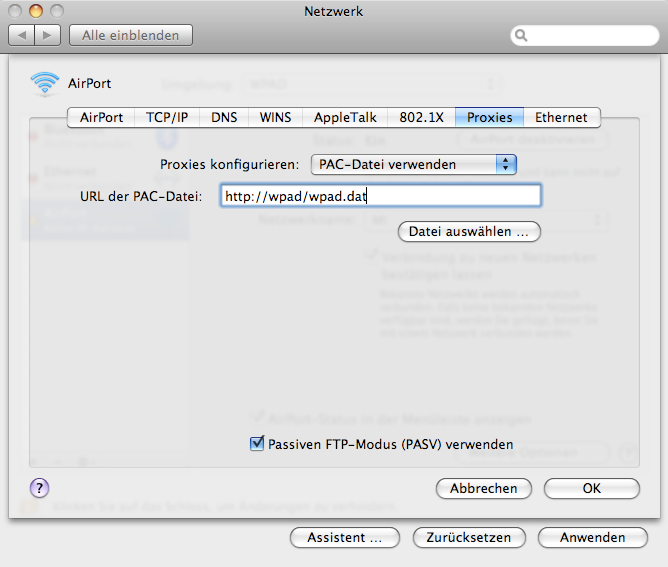This screenshot has width=668, height=567.
Task: Click the Proxies konfigurieren label
Action: (230, 164)
